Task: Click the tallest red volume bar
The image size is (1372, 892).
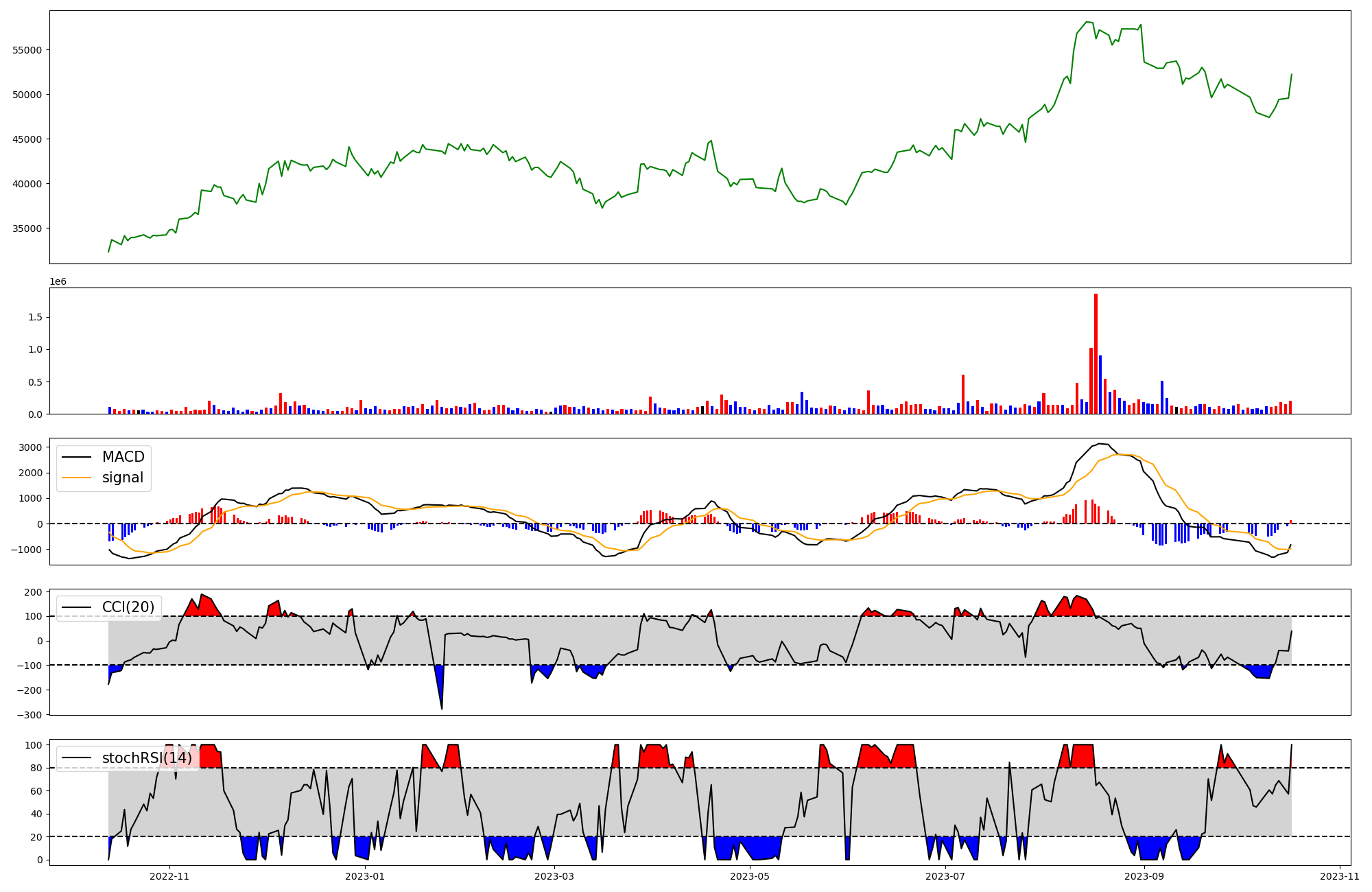Action: (1096, 353)
